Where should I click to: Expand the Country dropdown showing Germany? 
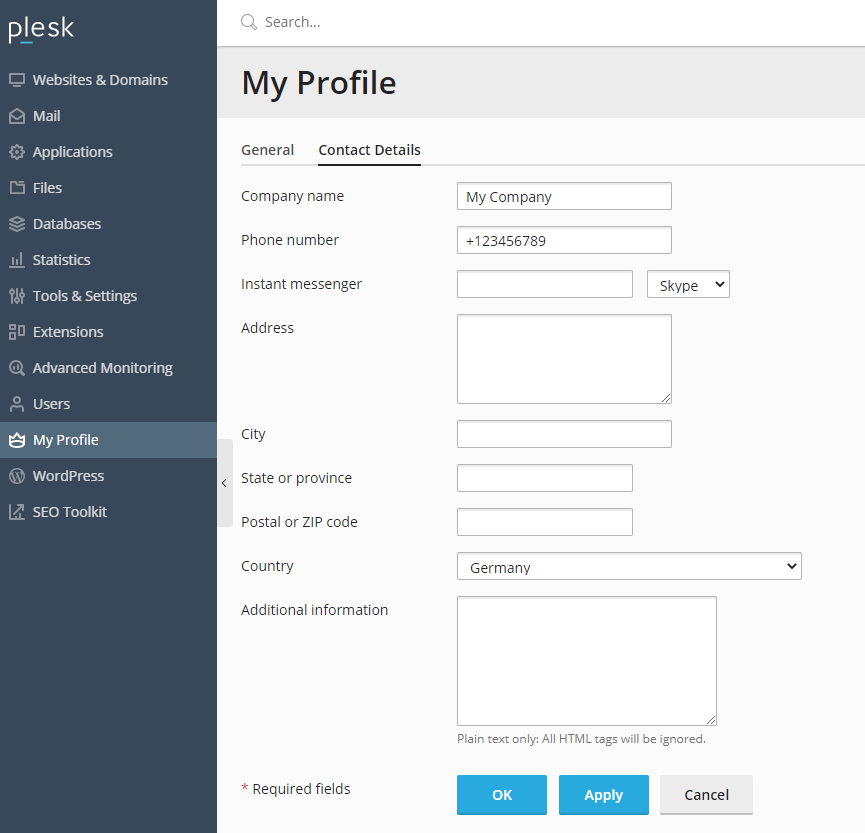[629, 567]
